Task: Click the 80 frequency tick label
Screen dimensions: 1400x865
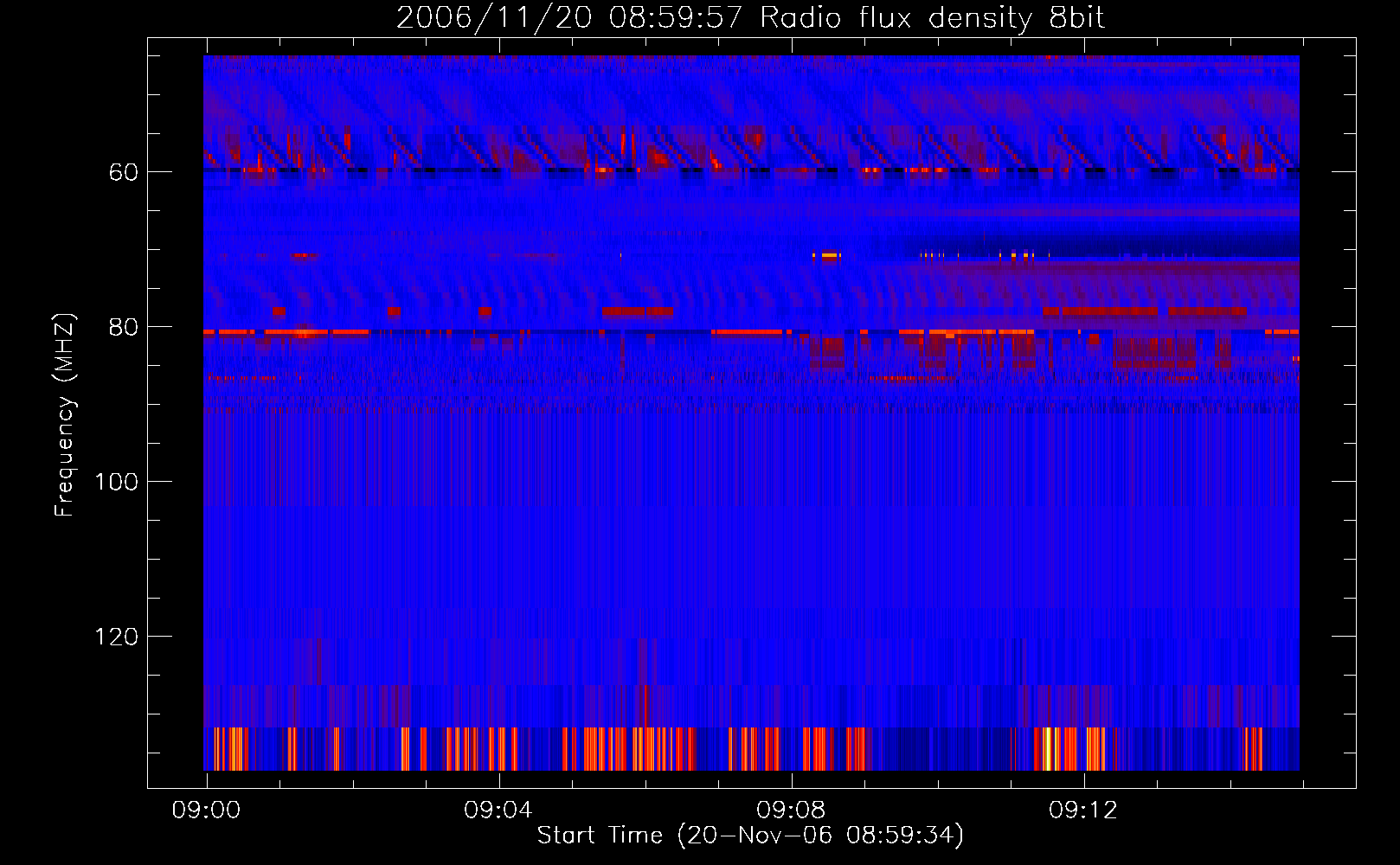Action: pos(123,327)
